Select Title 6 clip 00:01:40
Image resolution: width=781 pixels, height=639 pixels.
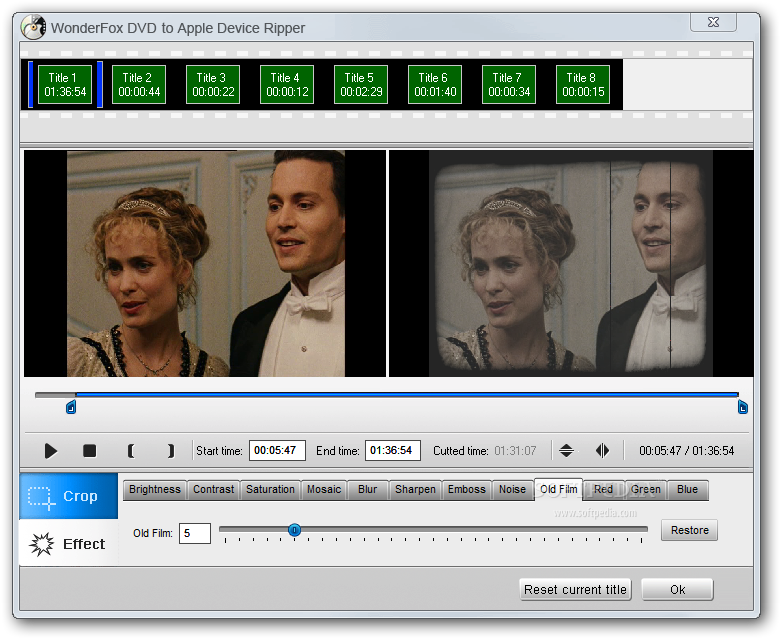435,85
